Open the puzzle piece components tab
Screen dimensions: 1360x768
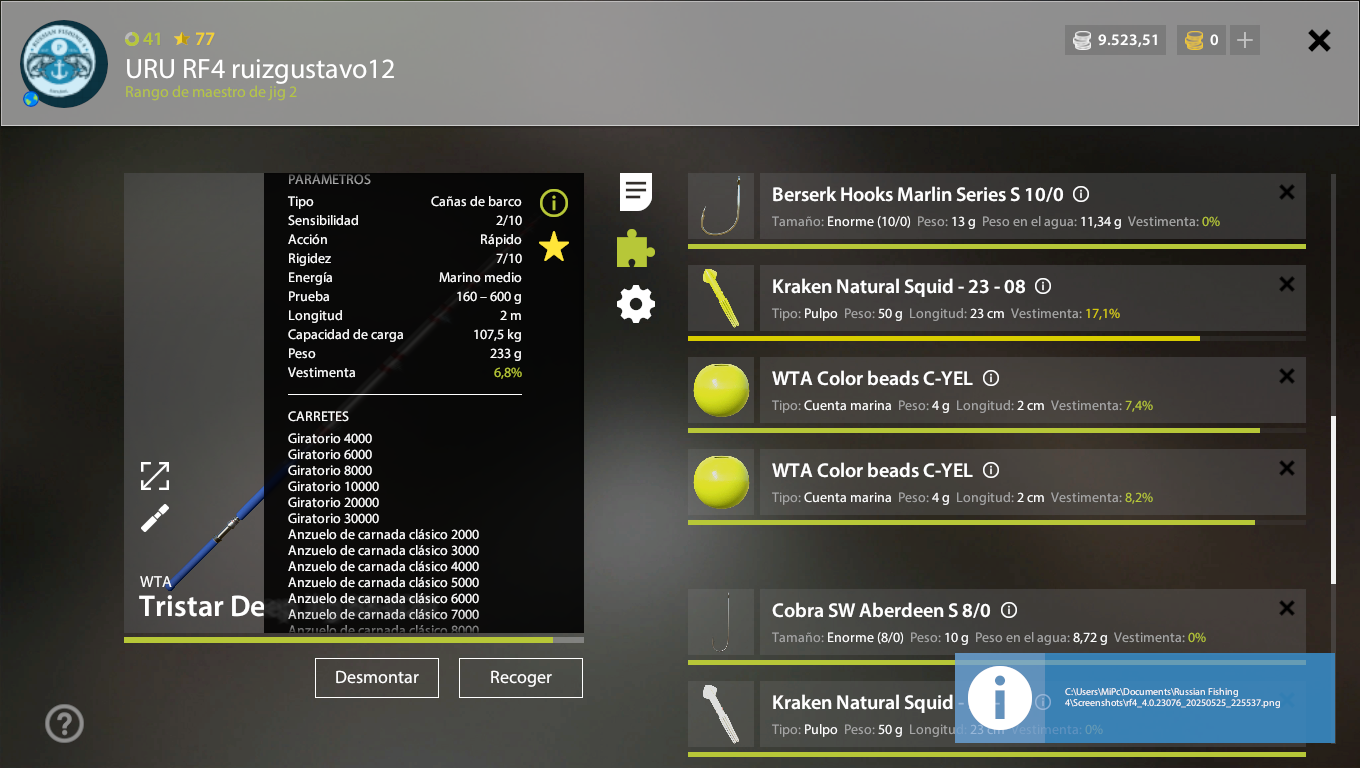[635, 248]
